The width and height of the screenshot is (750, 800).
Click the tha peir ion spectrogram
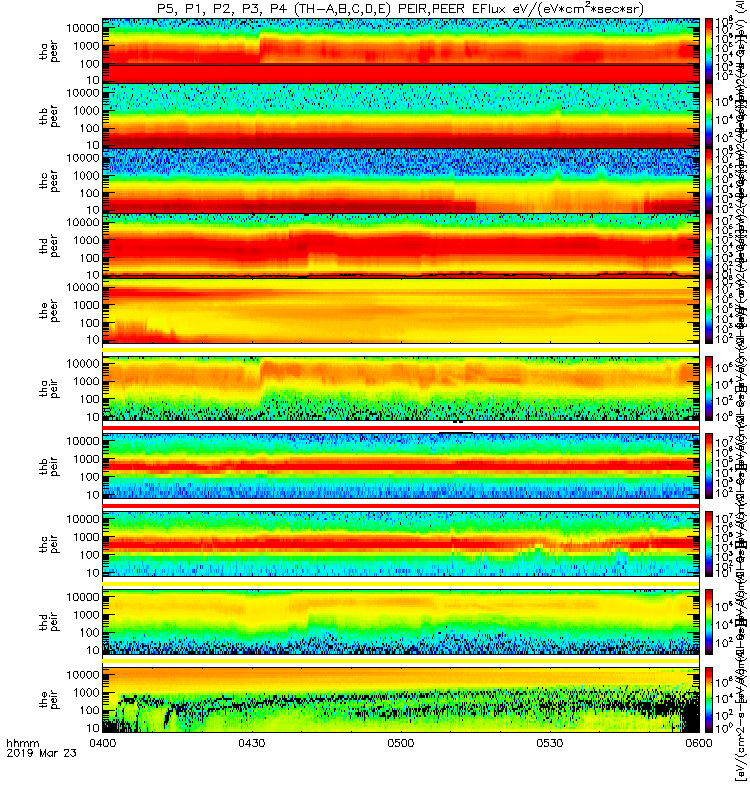click(401, 388)
